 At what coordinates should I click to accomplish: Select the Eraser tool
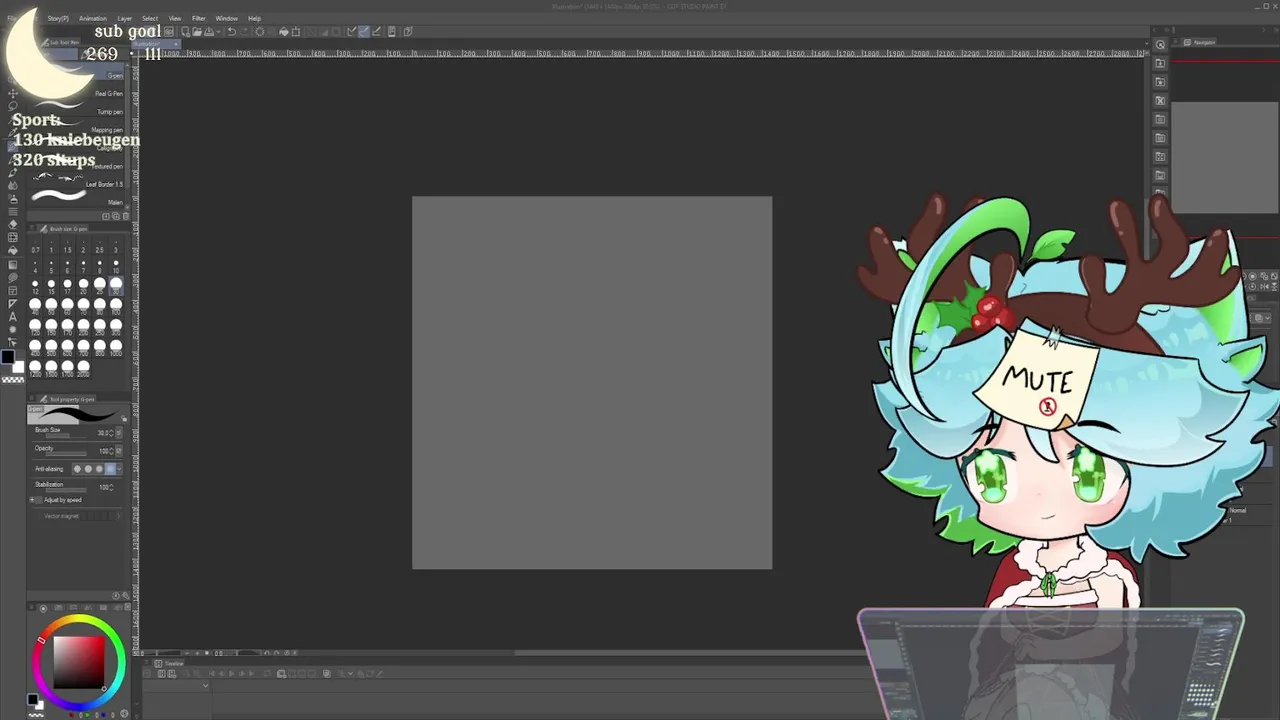point(12,225)
